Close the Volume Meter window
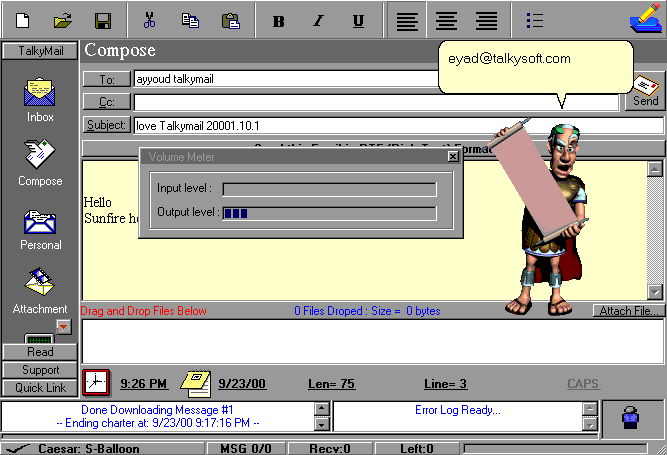The image size is (667, 455). (x=453, y=156)
